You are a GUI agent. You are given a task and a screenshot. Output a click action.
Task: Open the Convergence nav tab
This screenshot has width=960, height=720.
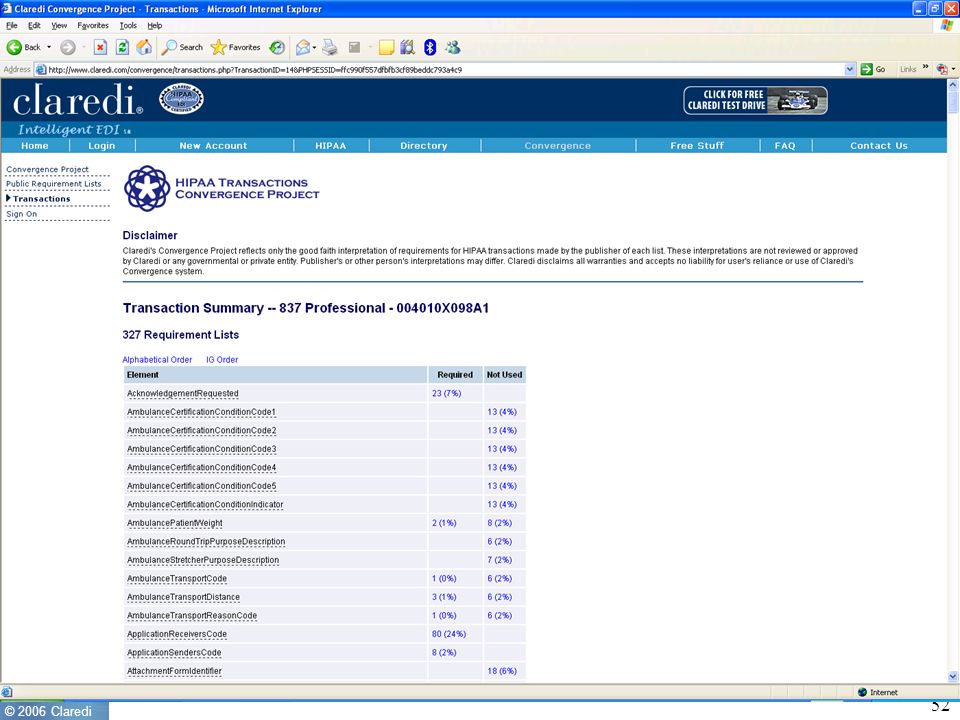pos(558,146)
